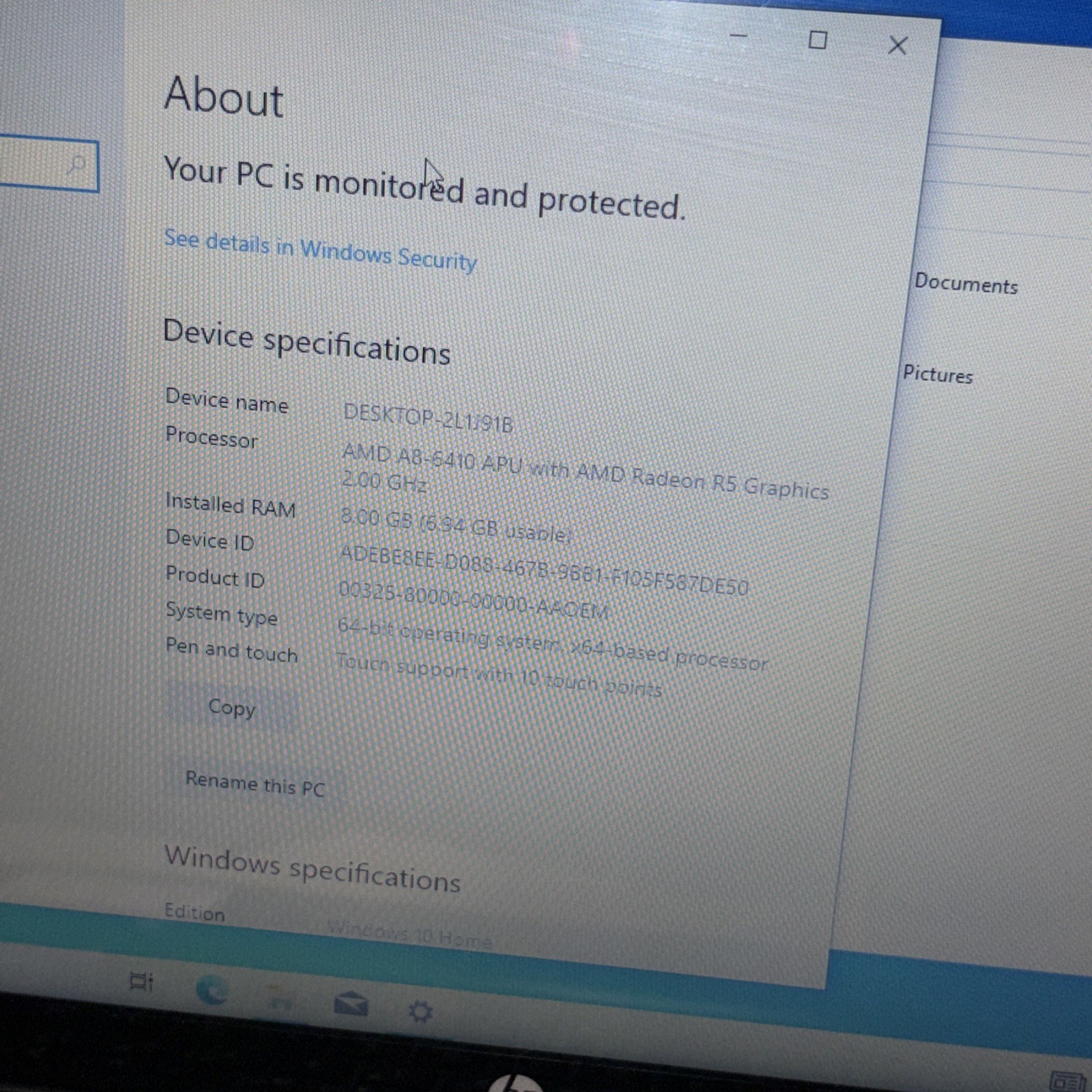Click the Touch support with 10 touch points text
The width and height of the screenshot is (1092, 1092).
[x=499, y=674]
